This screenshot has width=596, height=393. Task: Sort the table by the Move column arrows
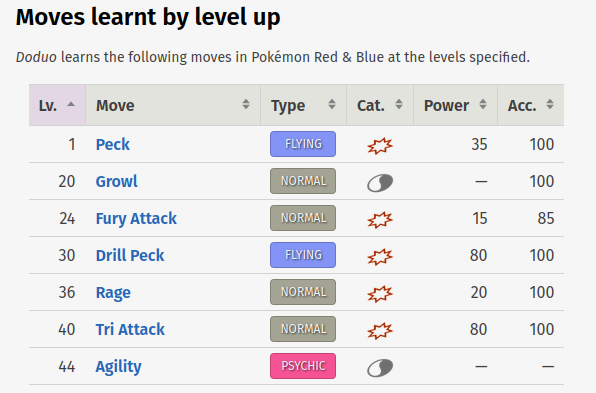pyautogui.click(x=246, y=104)
